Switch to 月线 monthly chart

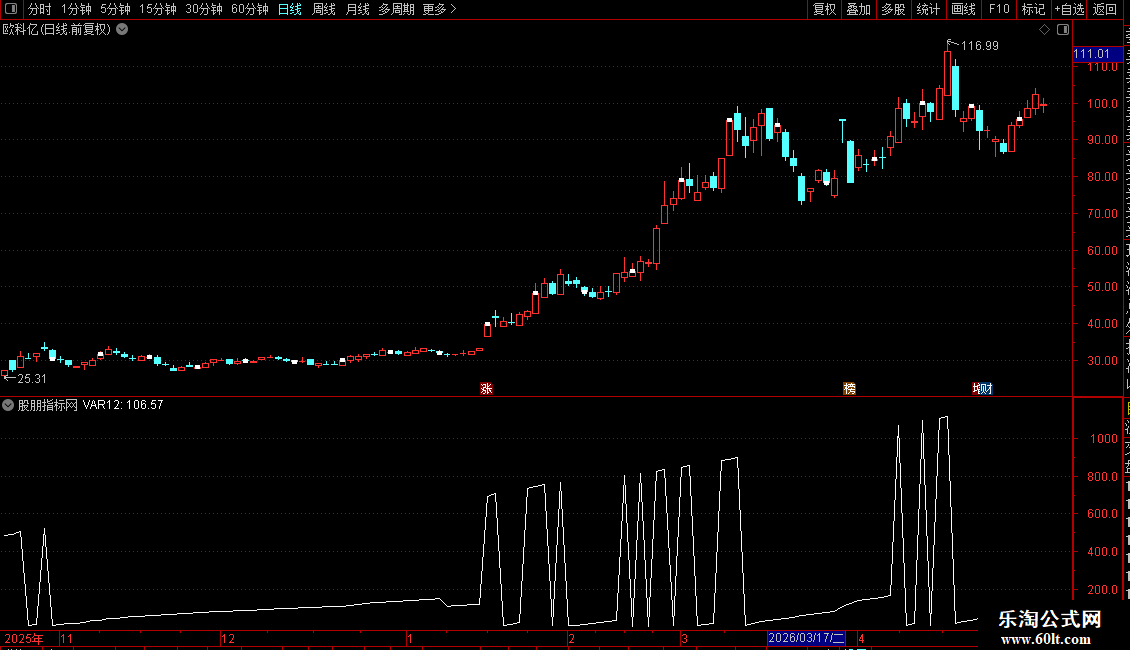[x=357, y=9]
